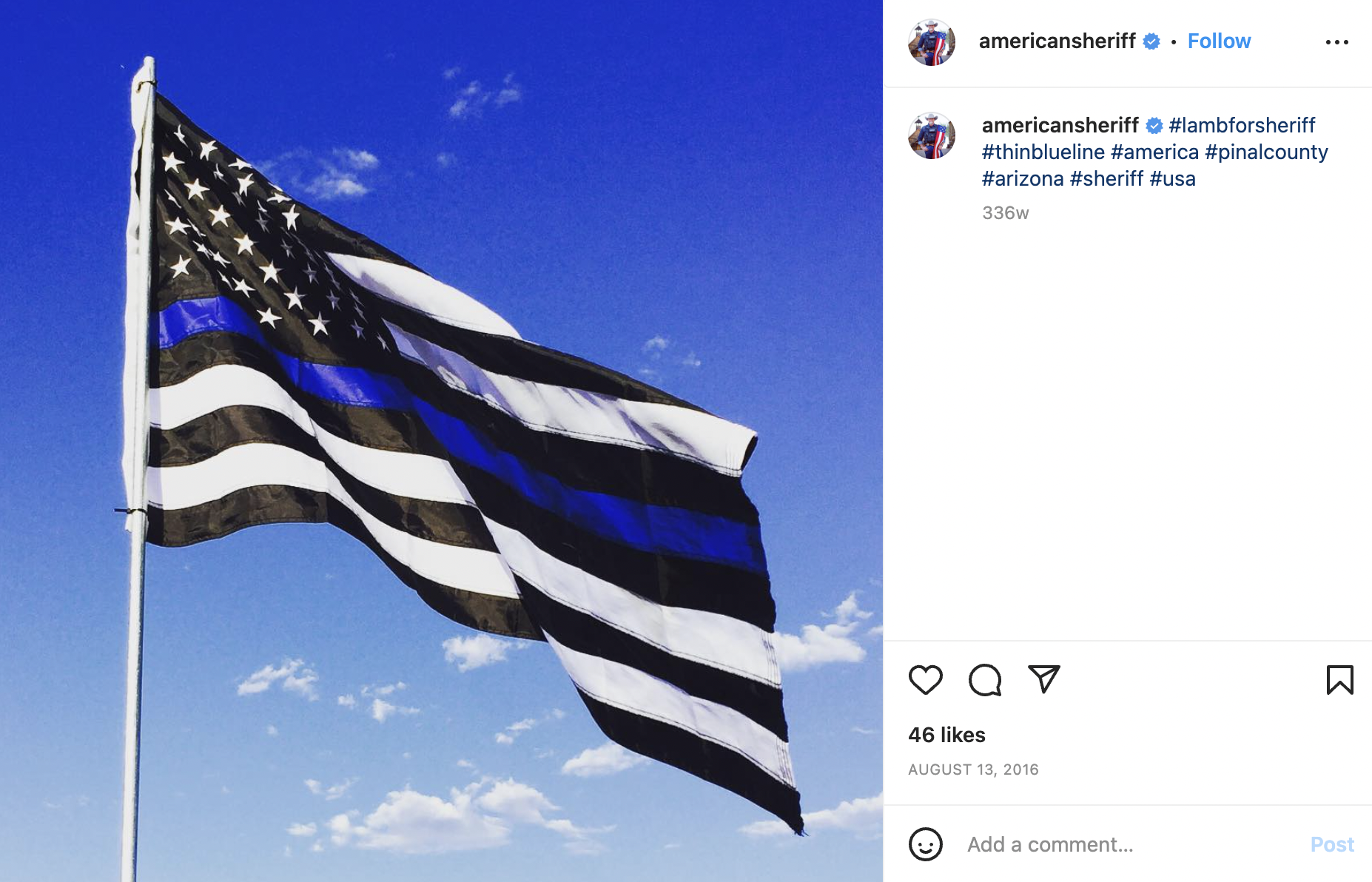The image size is (1372, 882).
Task: Open comments with the speech bubble icon
Action: pos(985,679)
